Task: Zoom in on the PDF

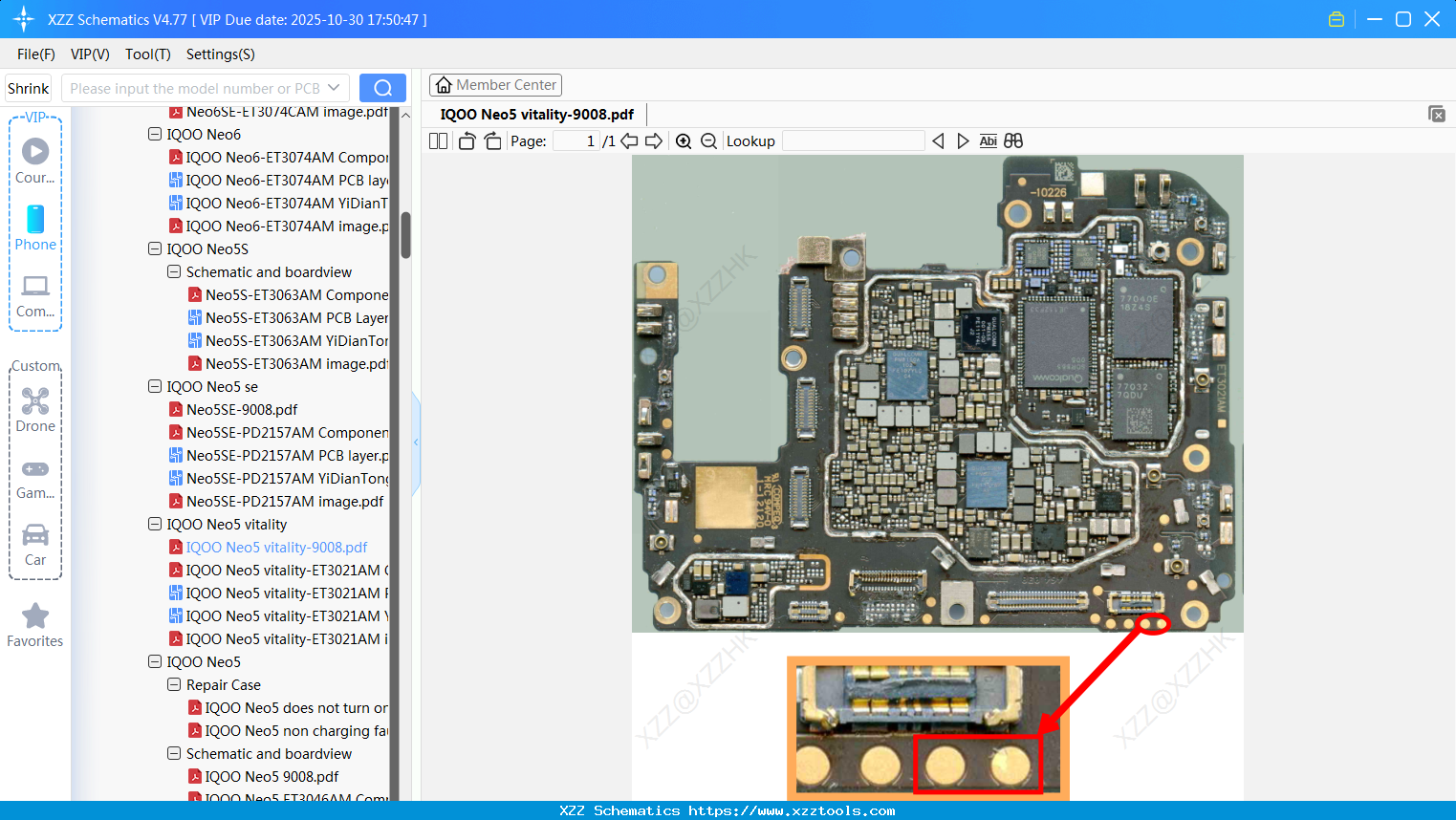Action: (x=684, y=141)
